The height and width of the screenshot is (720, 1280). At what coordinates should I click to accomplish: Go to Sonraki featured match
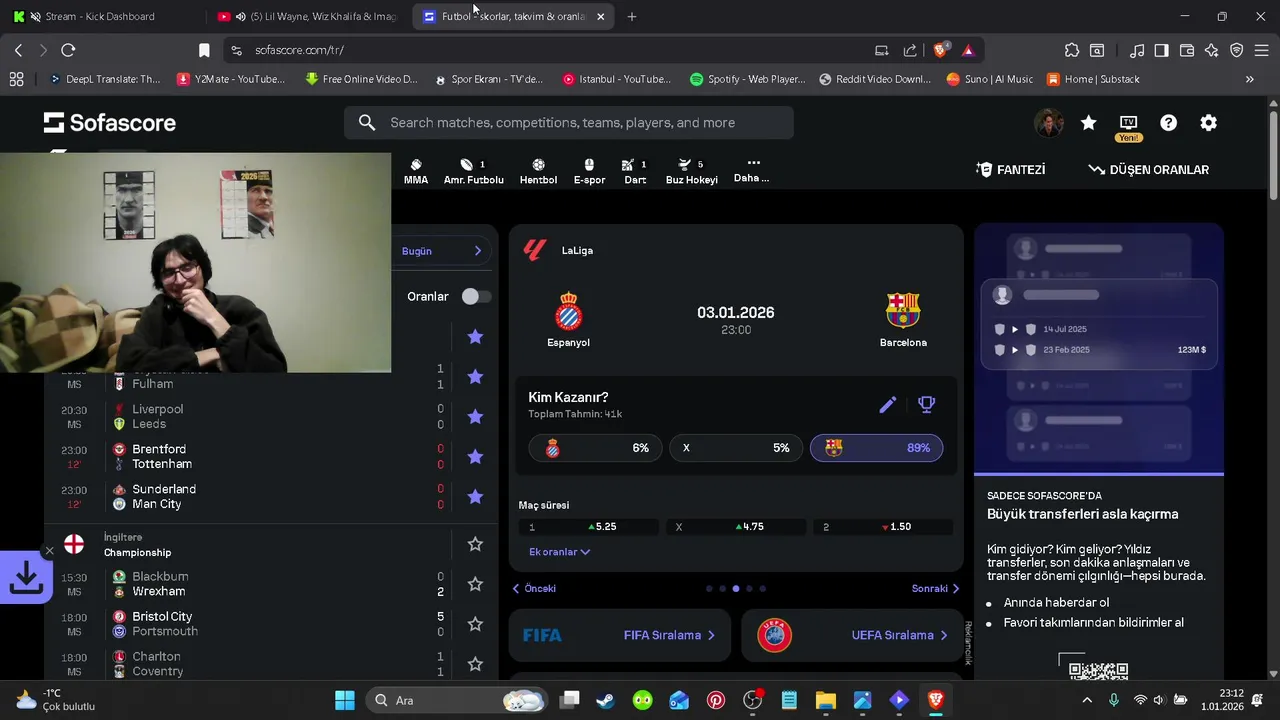[935, 589]
